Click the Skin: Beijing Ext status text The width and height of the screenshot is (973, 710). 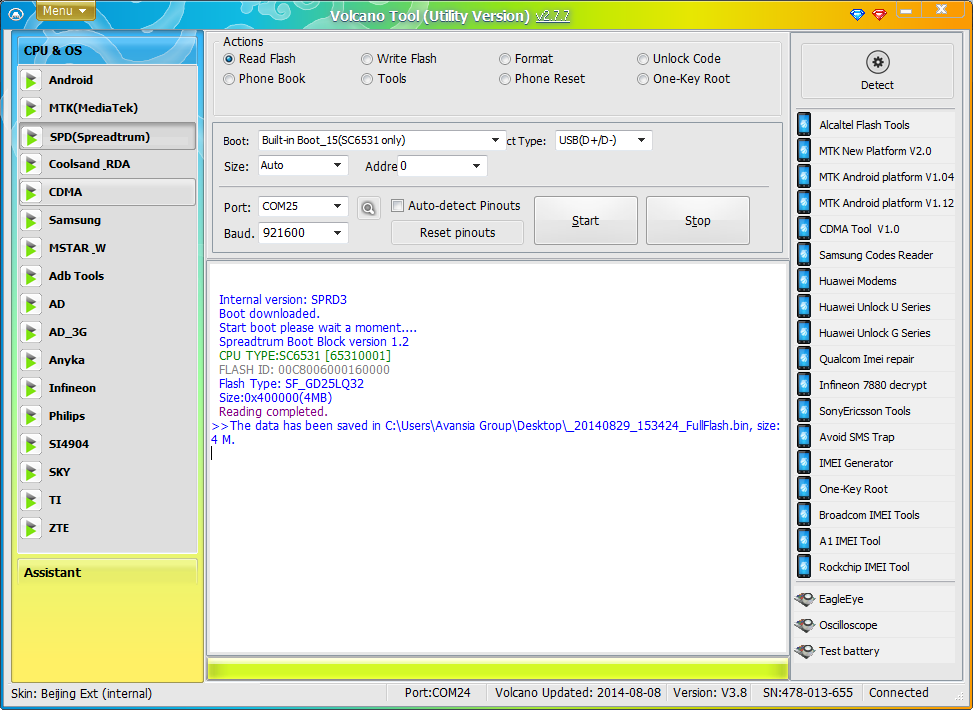point(81,693)
